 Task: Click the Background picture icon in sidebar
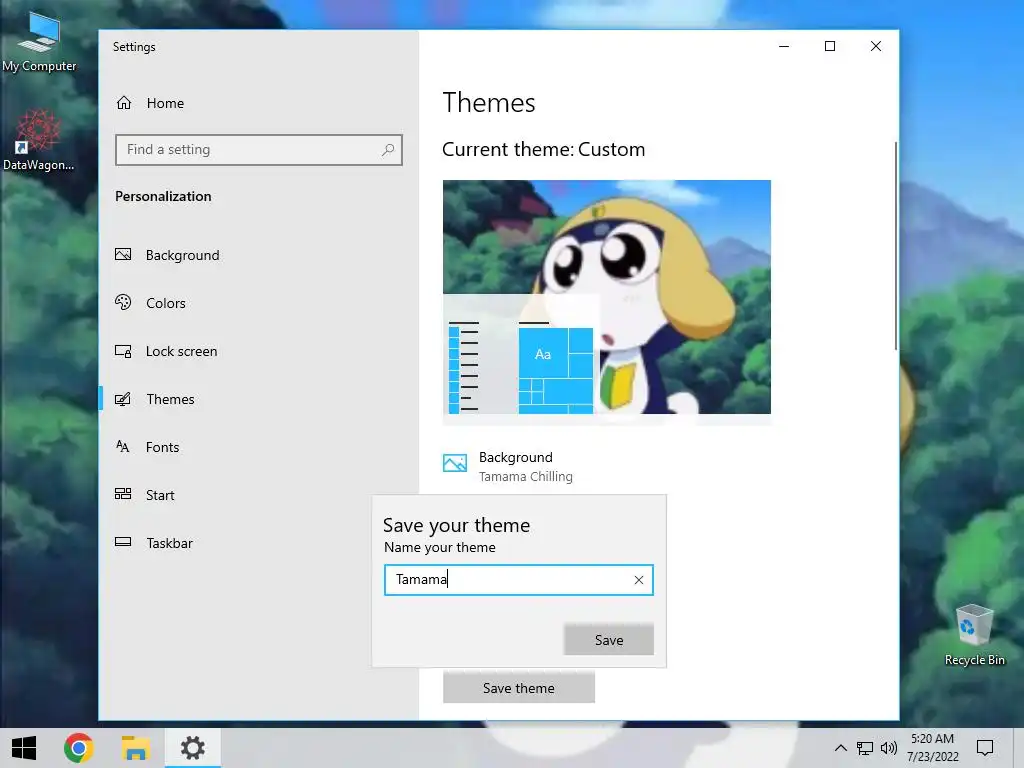tap(123, 255)
